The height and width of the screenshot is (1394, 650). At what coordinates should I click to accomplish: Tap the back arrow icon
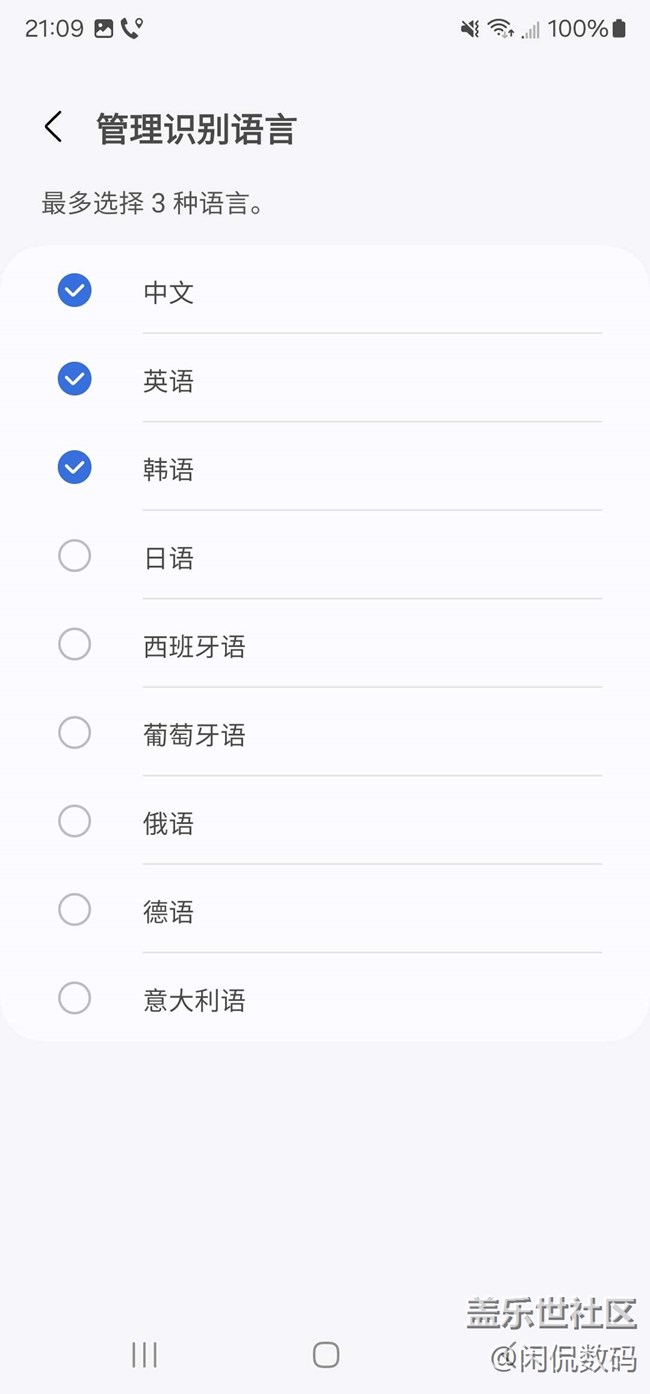coord(54,128)
